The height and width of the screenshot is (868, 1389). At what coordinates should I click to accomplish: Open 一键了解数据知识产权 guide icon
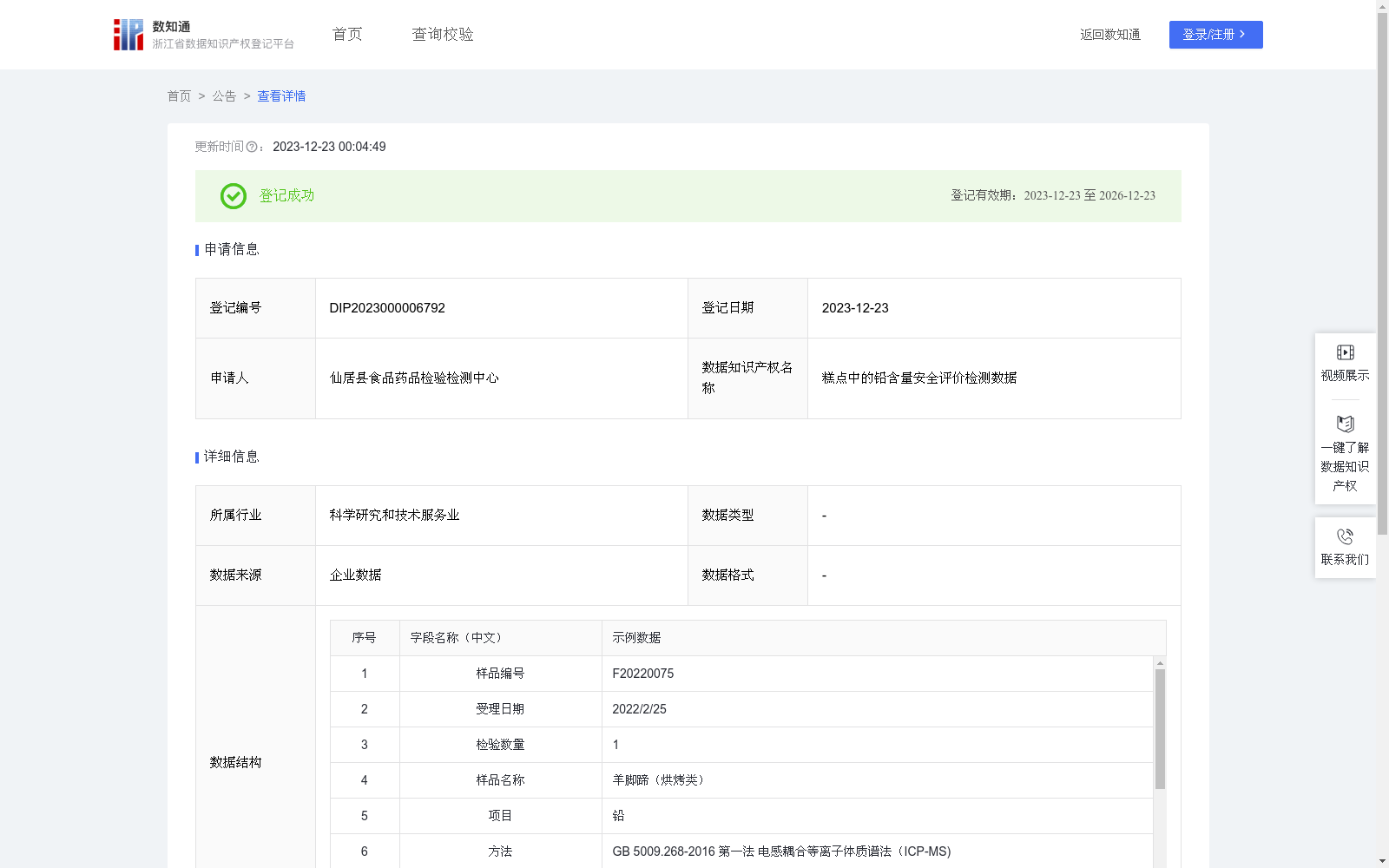1345,424
